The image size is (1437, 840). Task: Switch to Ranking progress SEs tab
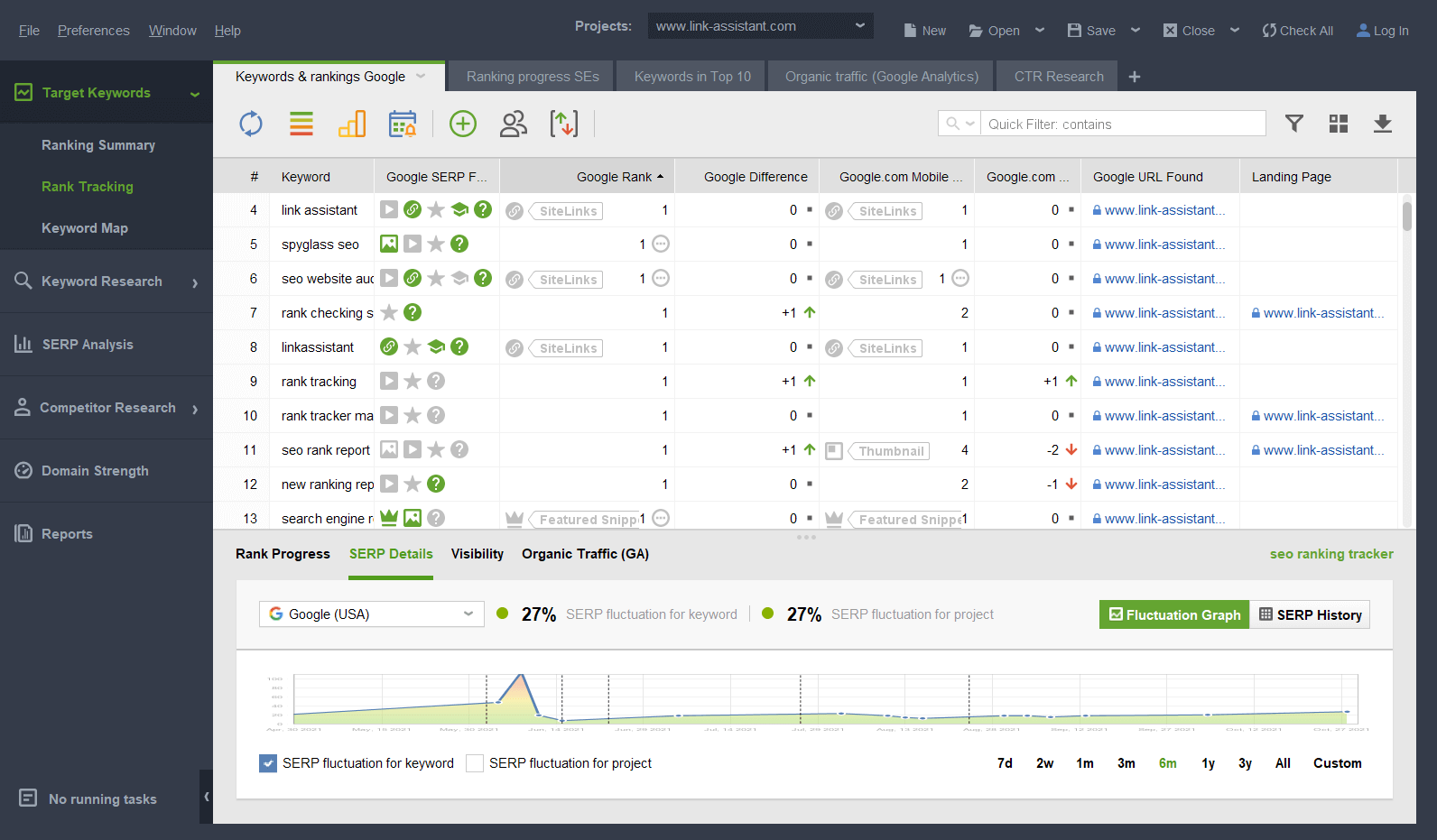533,77
